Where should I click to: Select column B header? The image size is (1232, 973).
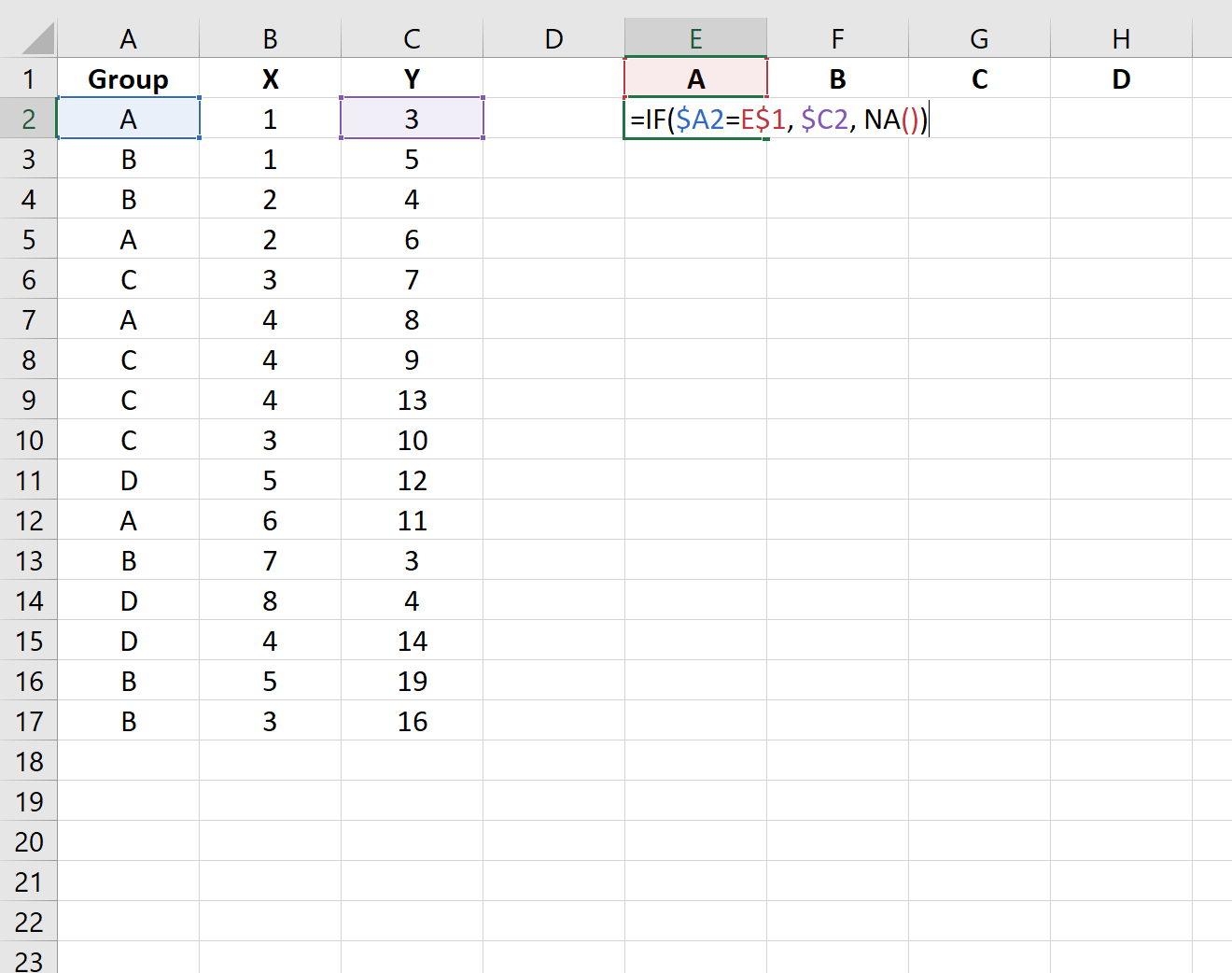pyautogui.click(x=270, y=38)
